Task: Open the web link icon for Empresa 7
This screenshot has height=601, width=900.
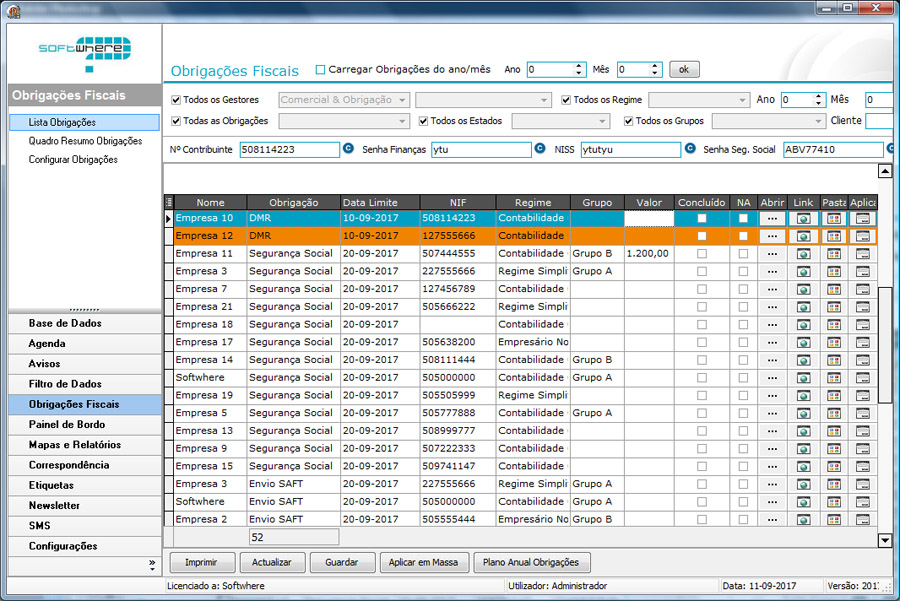Action: [803, 290]
